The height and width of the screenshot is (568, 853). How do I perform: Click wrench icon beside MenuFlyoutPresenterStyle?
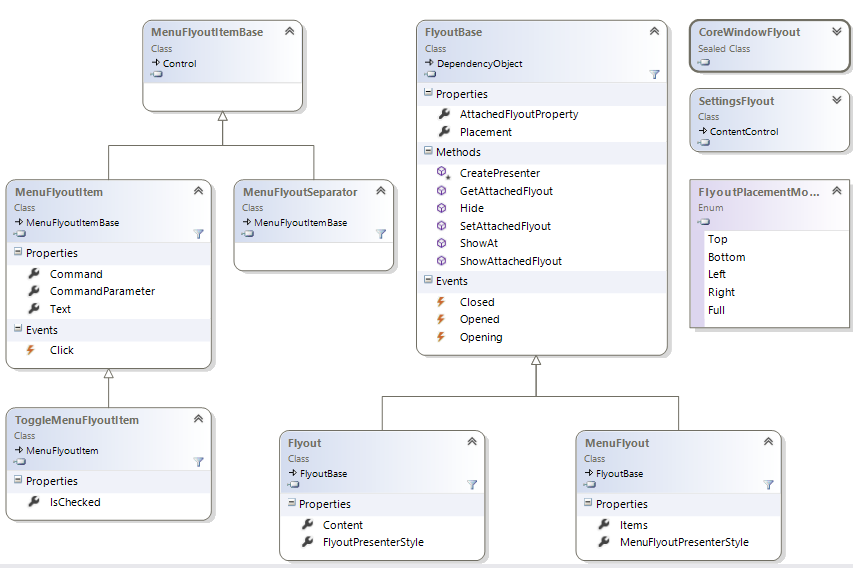point(604,542)
